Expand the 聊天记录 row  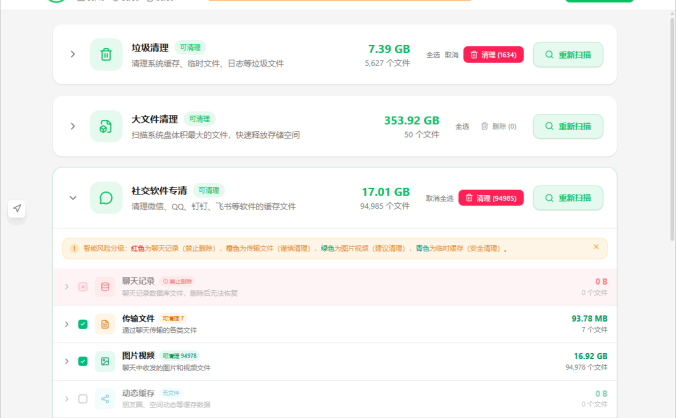point(66,287)
